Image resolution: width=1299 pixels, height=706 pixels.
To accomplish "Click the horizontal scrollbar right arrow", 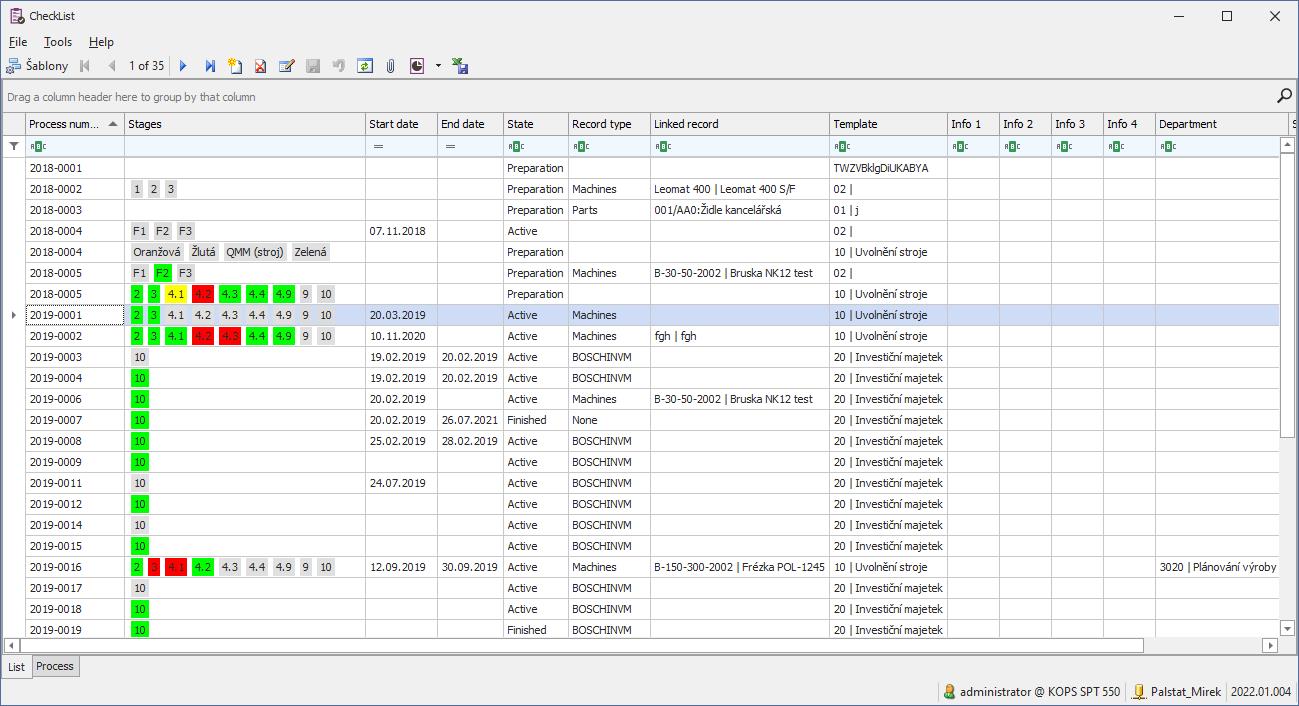I will pyautogui.click(x=1271, y=646).
